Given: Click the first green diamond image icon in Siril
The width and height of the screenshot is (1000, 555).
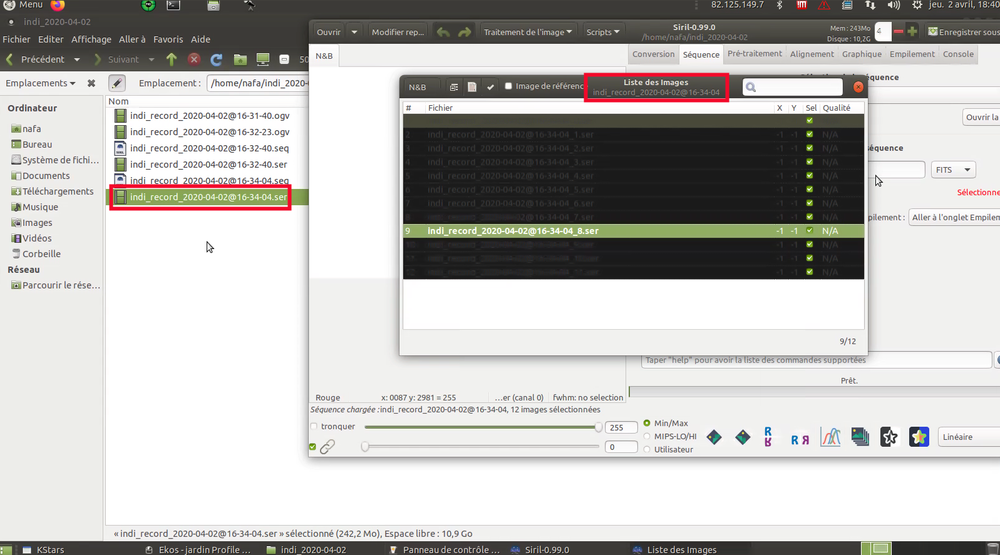Looking at the screenshot, I should coord(714,437).
